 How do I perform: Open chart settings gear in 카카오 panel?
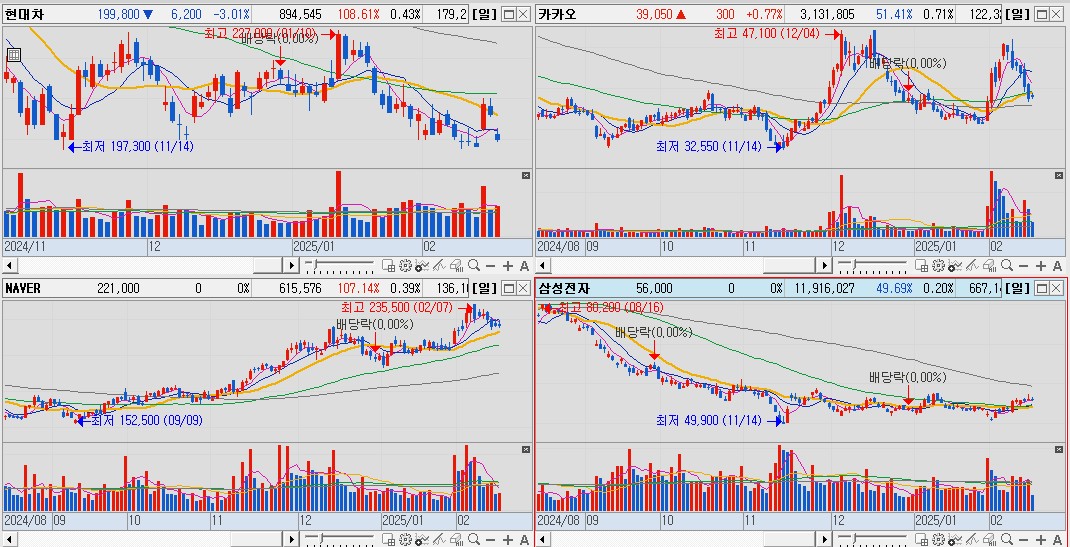coord(938,265)
